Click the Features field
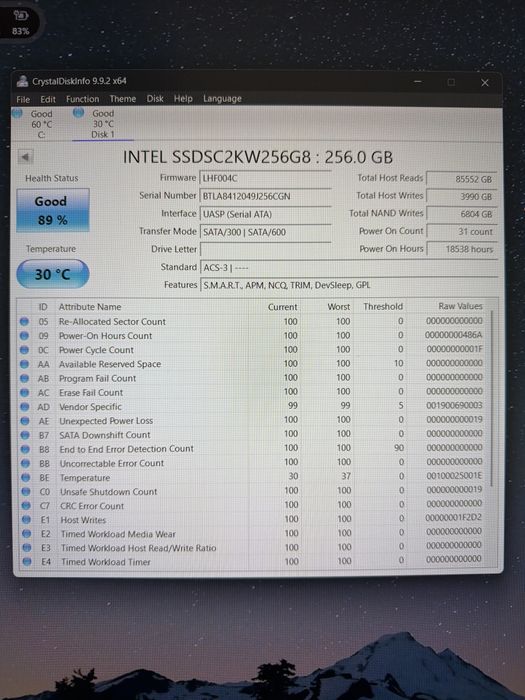Screen dimensions: 525x700 tap(349, 285)
